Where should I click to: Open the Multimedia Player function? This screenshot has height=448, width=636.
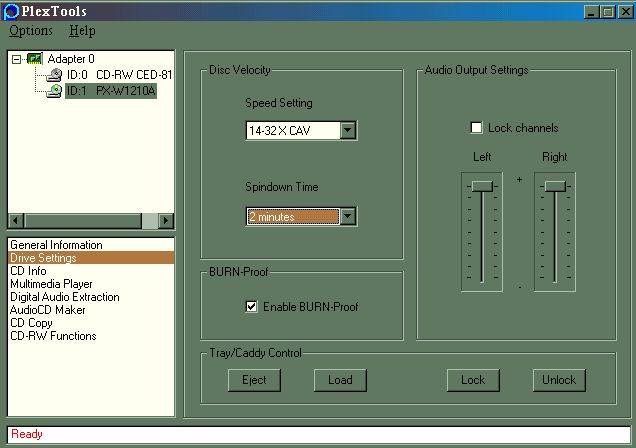coord(91,284)
